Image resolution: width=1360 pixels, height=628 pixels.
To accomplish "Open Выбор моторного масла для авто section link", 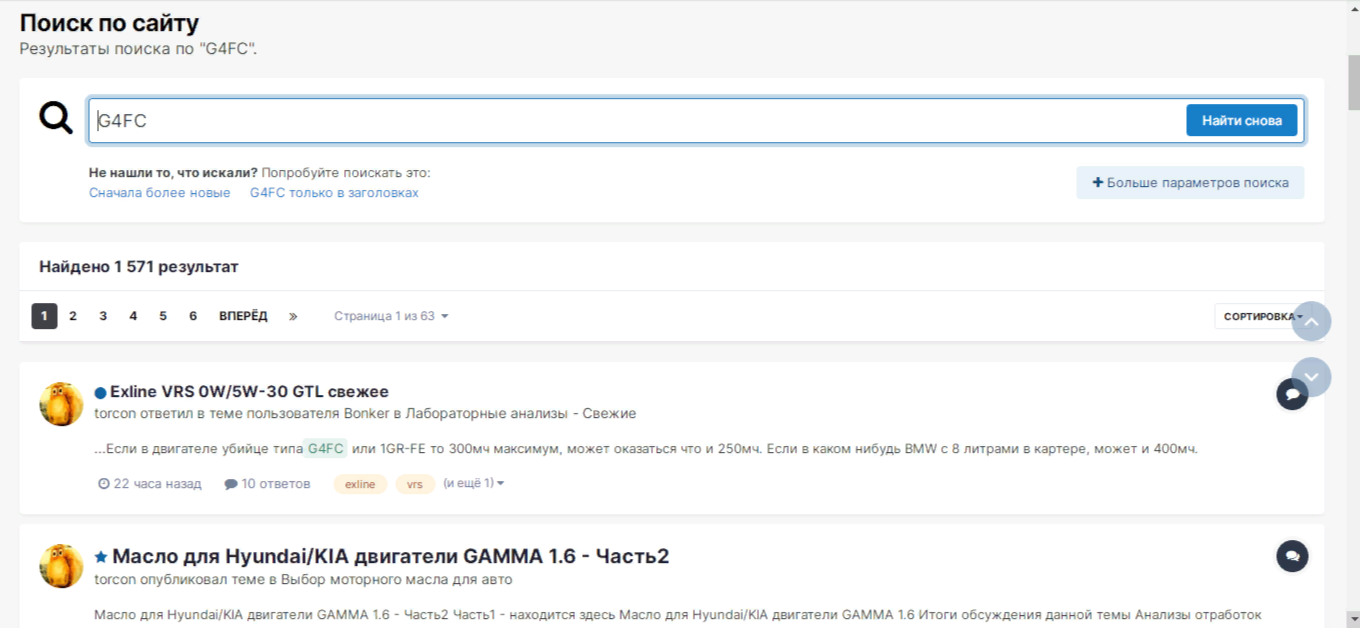I will coord(398,580).
